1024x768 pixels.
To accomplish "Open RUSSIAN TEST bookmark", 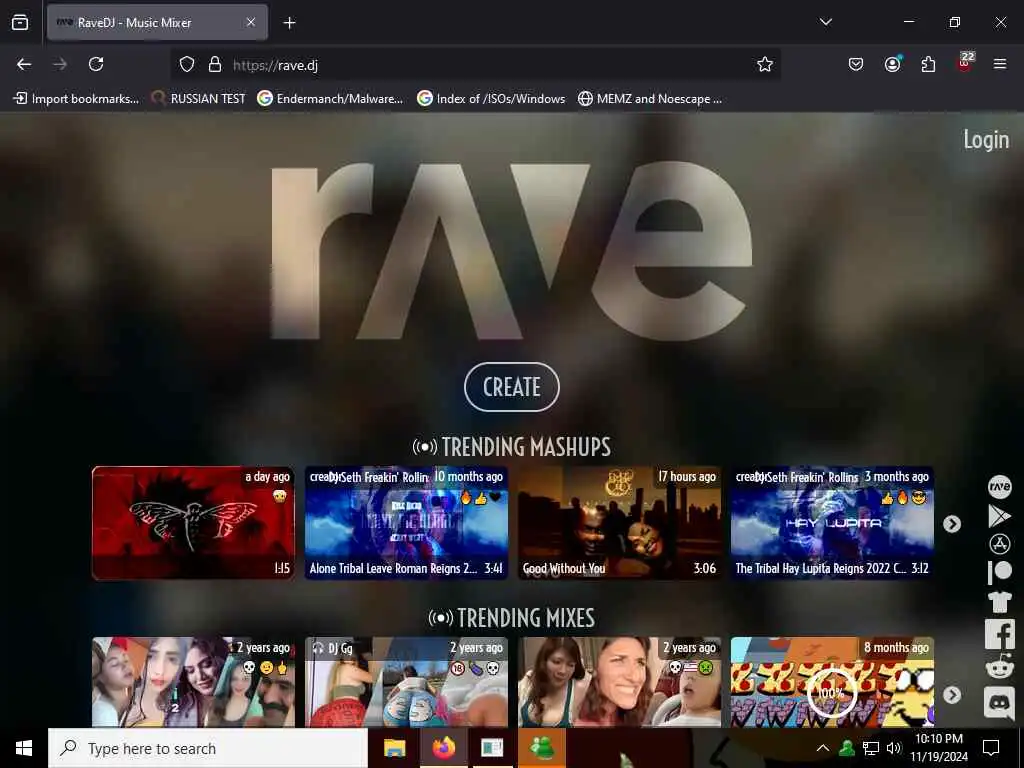I will click(199, 99).
